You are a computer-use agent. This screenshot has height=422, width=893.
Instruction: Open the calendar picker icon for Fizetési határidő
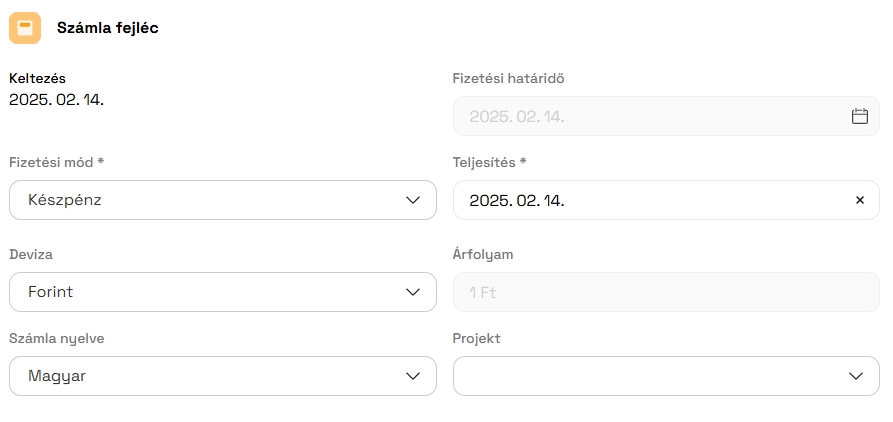point(859,116)
